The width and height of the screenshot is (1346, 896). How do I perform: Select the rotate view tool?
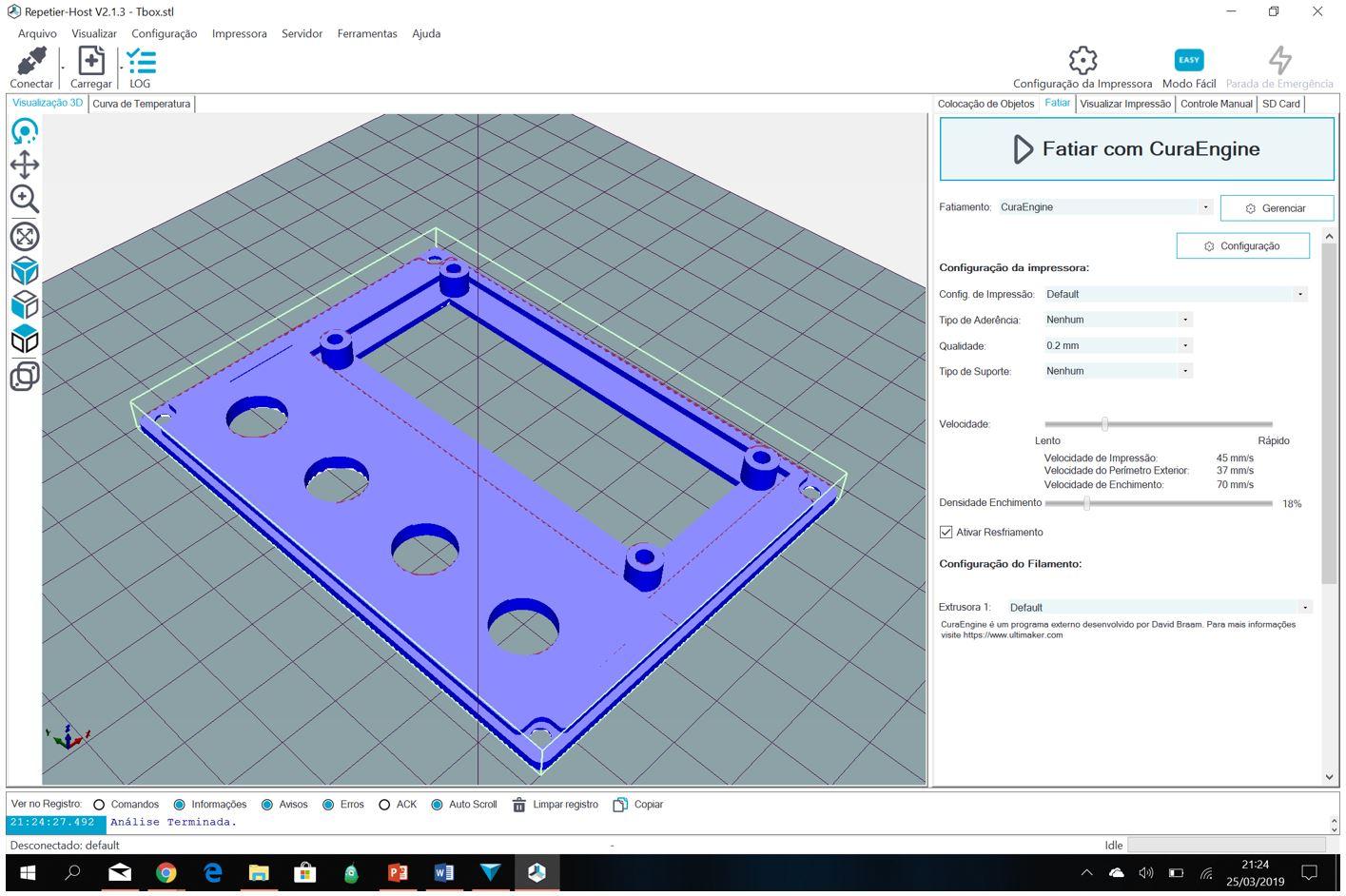(25, 131)
